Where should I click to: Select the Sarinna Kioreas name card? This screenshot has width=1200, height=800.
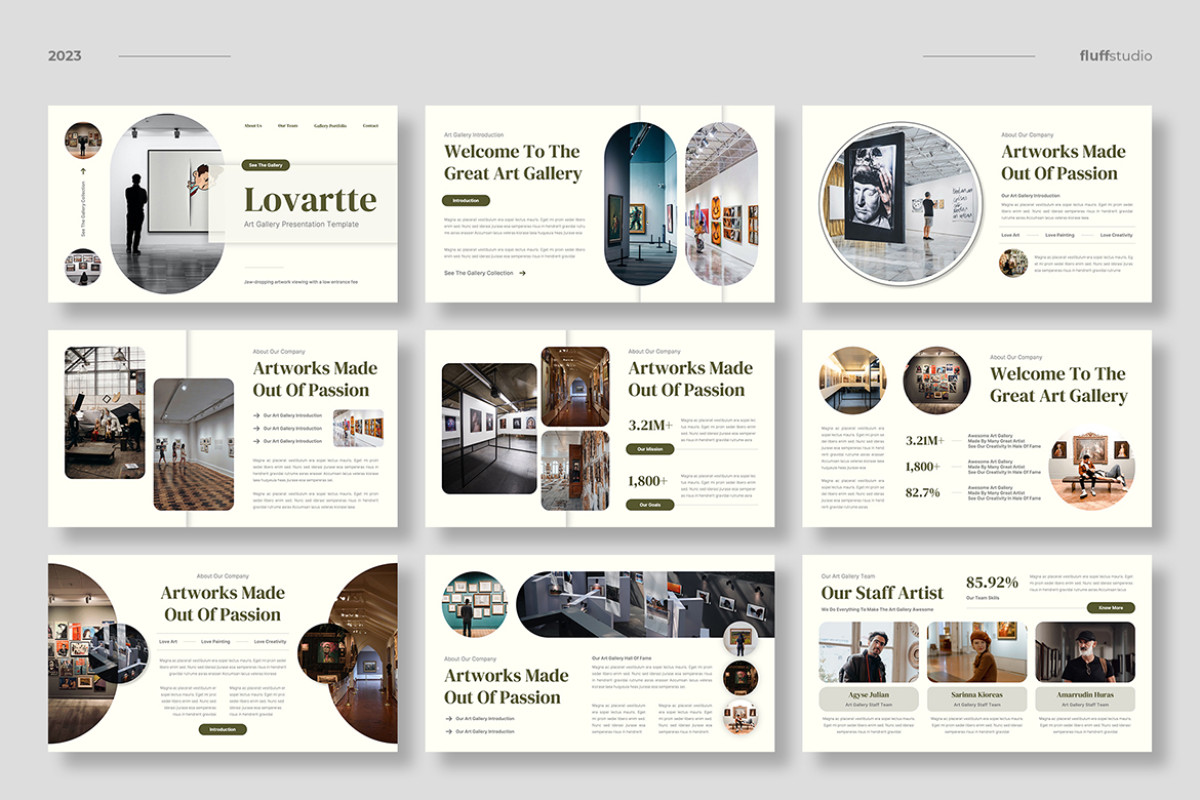click(975, 698)
